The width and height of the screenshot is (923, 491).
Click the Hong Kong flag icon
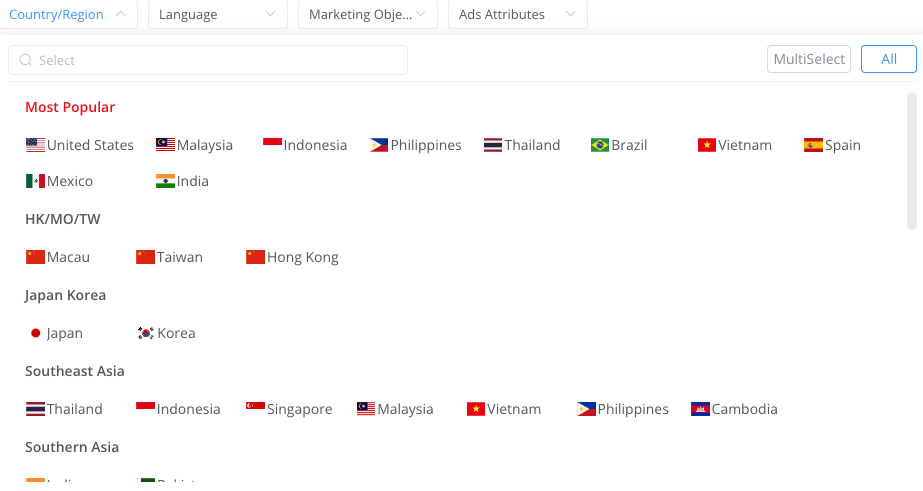[255, 257]
